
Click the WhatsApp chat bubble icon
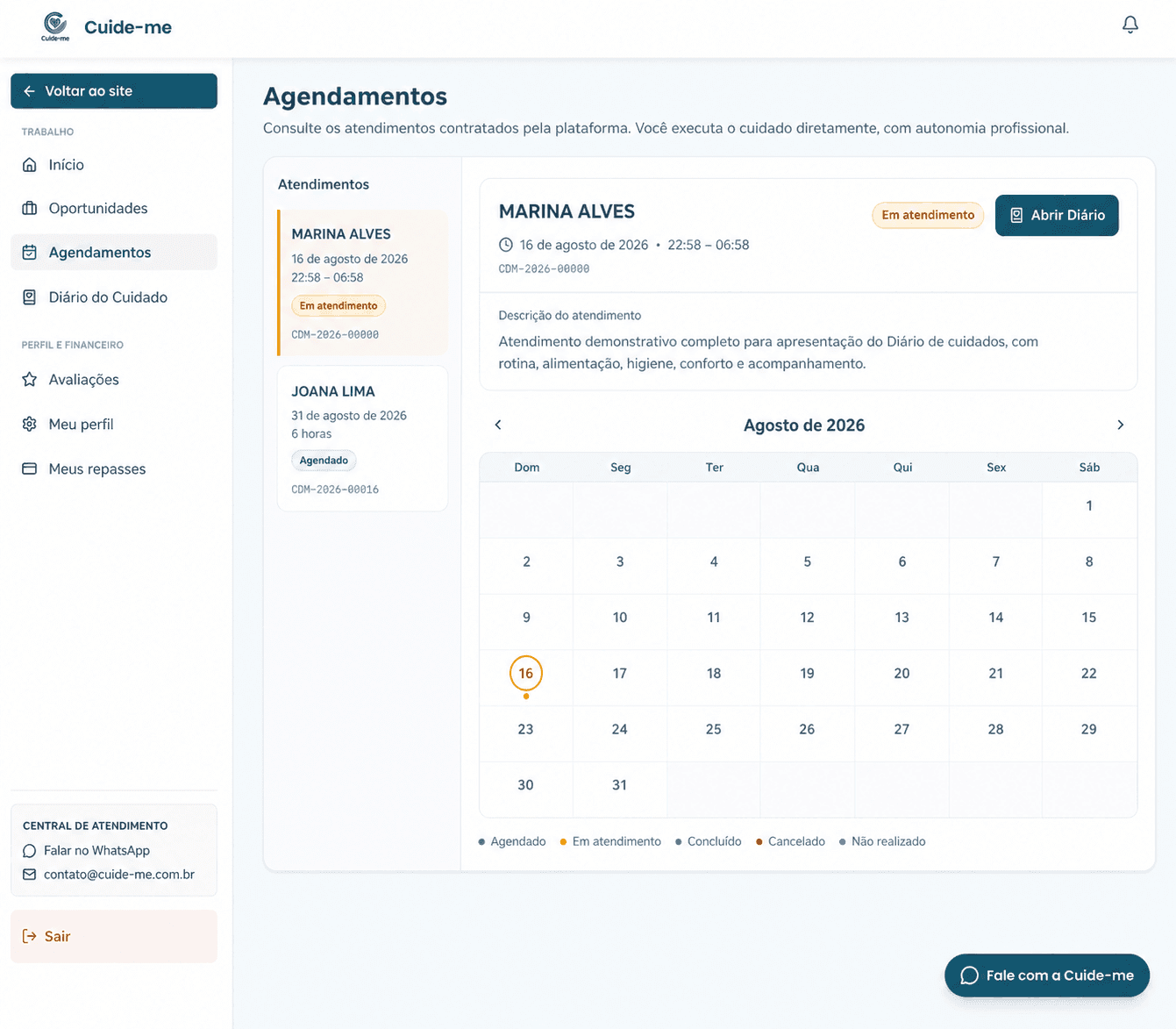[x=30, y=851]
